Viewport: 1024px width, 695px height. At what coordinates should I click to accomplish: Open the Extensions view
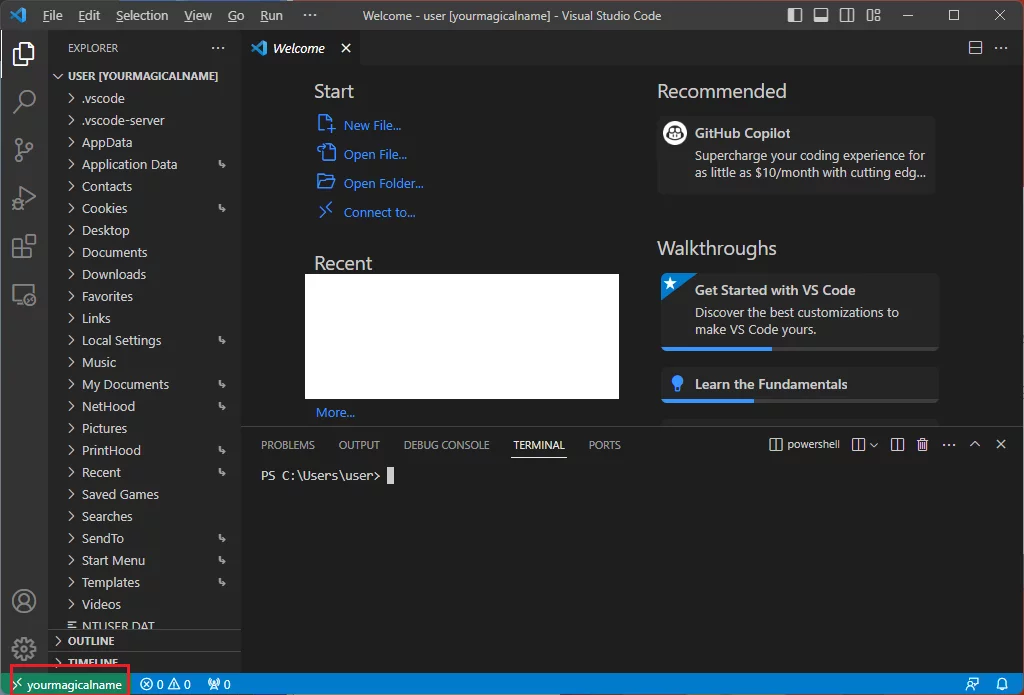24,246
